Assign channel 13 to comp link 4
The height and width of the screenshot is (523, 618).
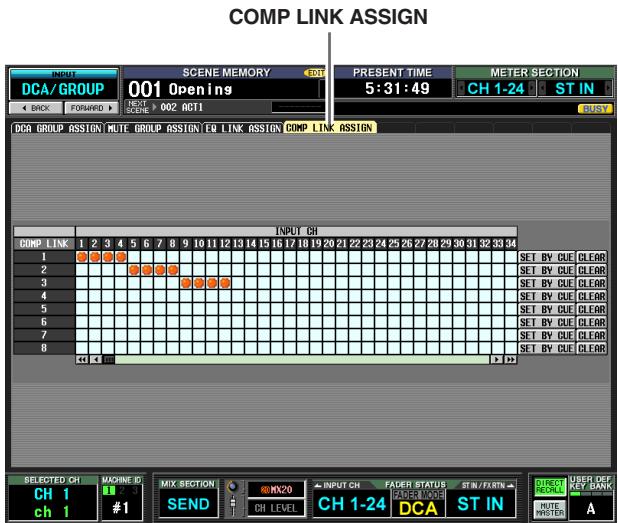(x=238, y=296)
